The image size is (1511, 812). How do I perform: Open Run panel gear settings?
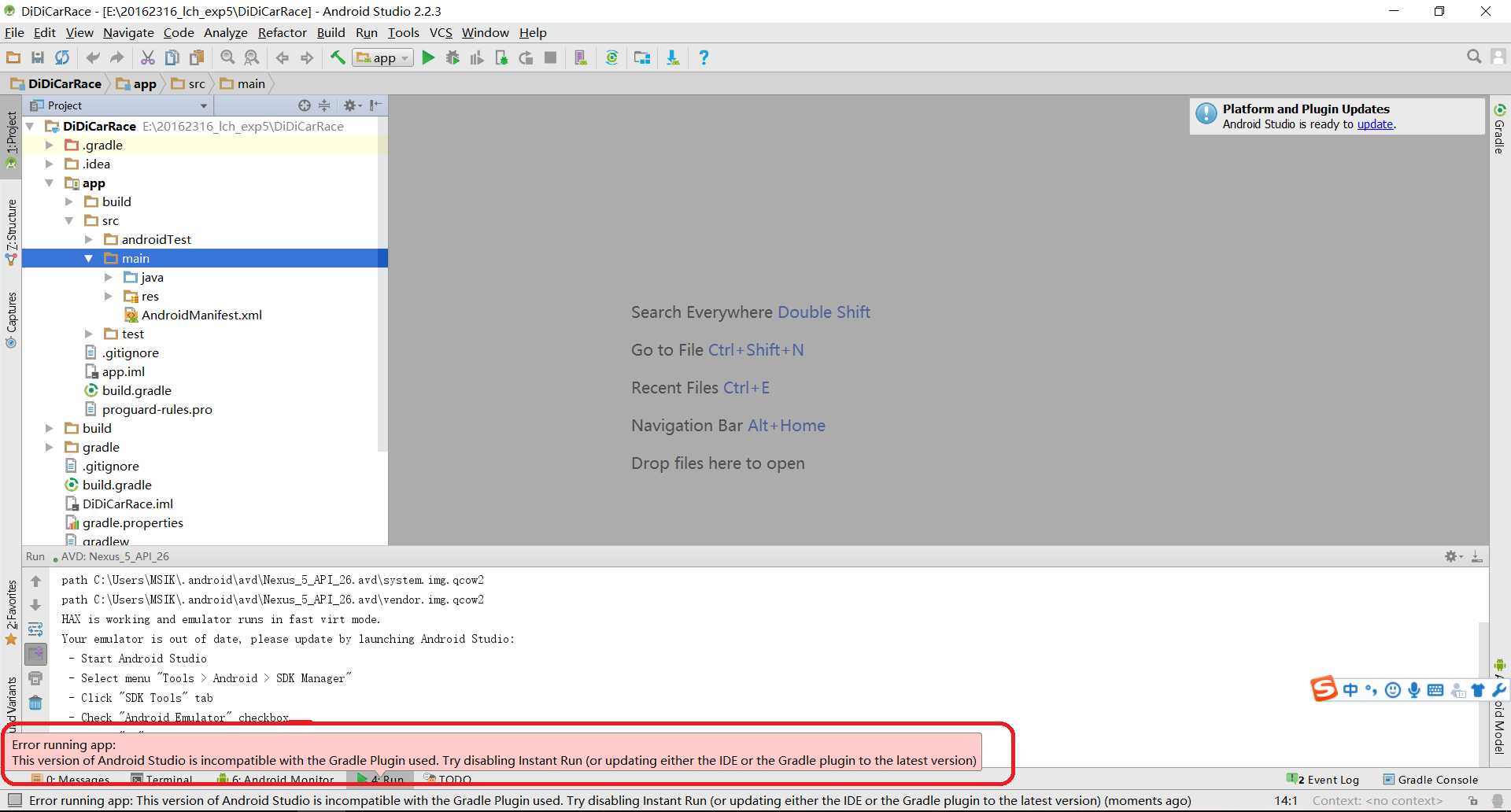tap(1453, 556)
